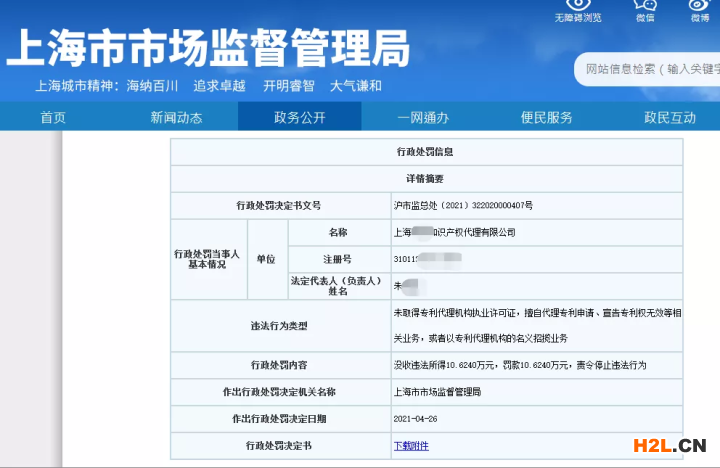The height and width of the screenshot is (468, 720).
Task: Click the 网站信息检索 search field
Action: tap(647, 69)
